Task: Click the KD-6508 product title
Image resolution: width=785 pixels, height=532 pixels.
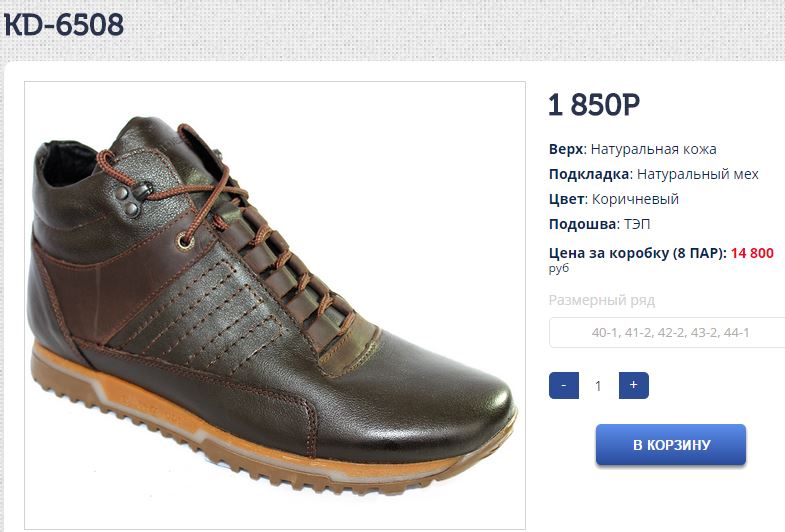Action: tap(64, 25)
